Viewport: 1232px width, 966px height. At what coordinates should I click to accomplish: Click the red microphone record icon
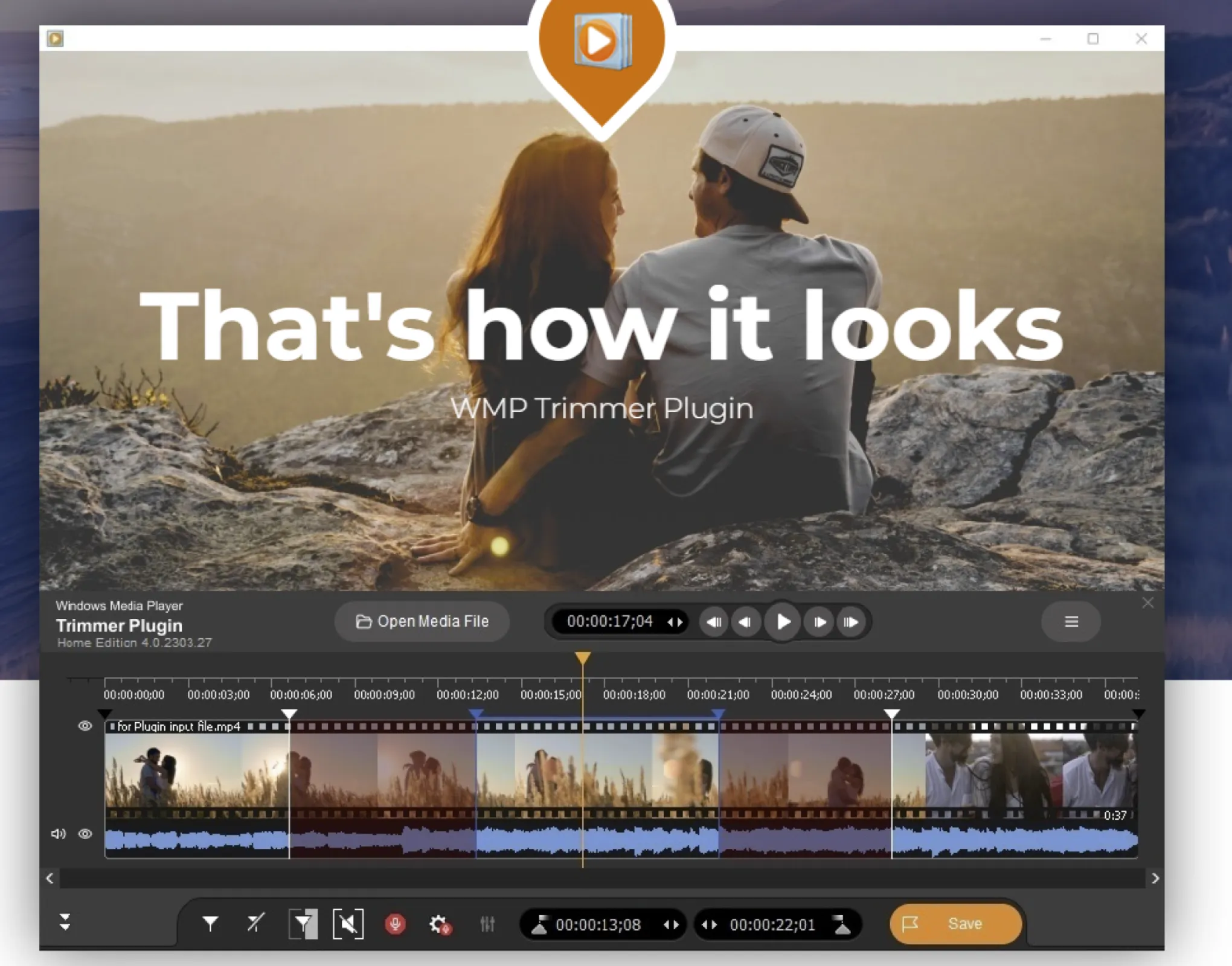(x=395, y=924)
